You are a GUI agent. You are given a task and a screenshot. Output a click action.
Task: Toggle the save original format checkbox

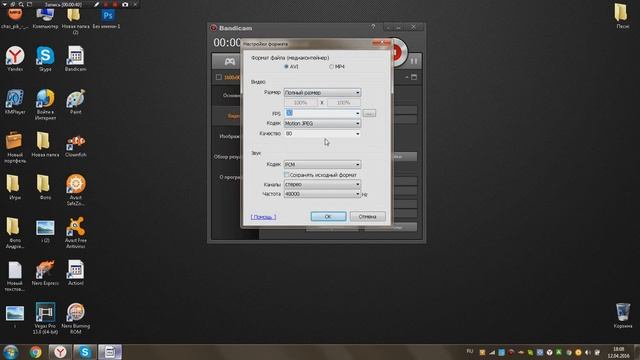[287, 175]
